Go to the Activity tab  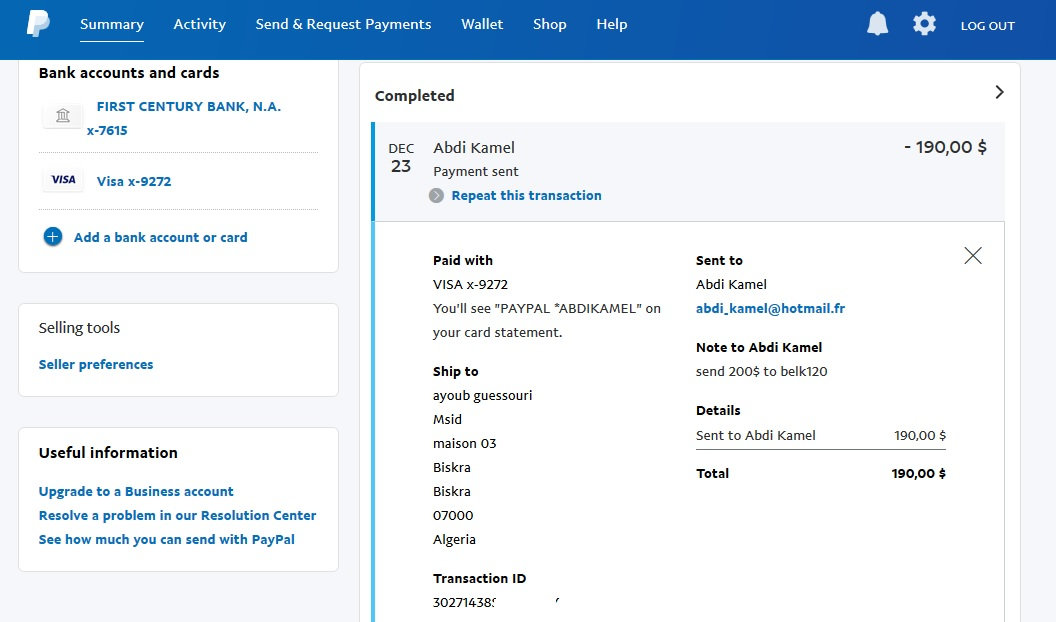tap(199, 24)
